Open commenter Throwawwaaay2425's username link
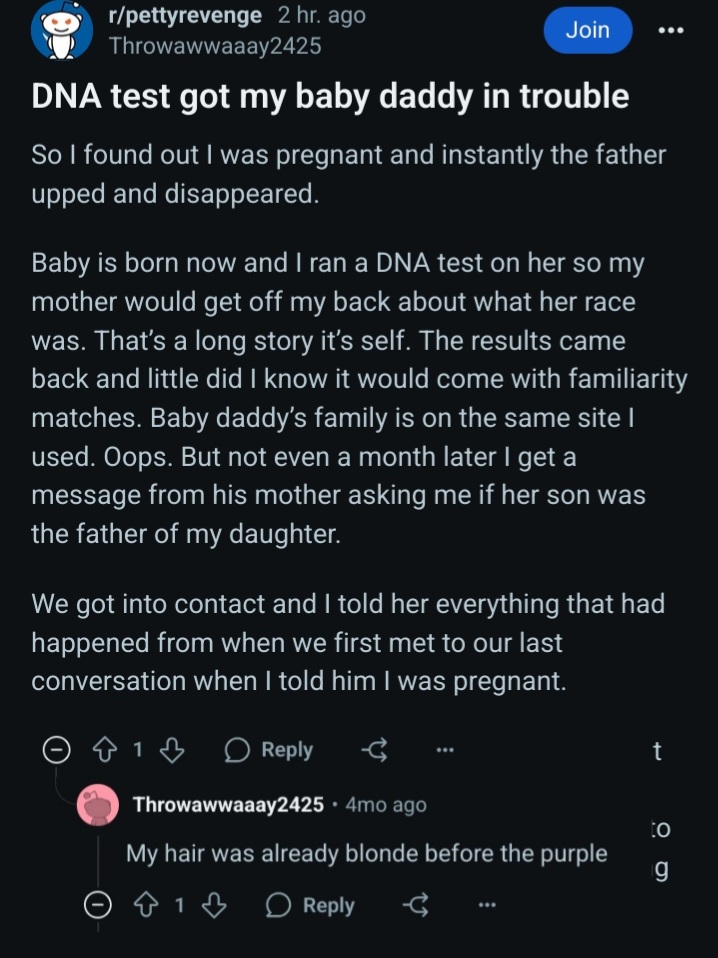The image size is (718, 958). pyautogui.click(x=228, y=805)
